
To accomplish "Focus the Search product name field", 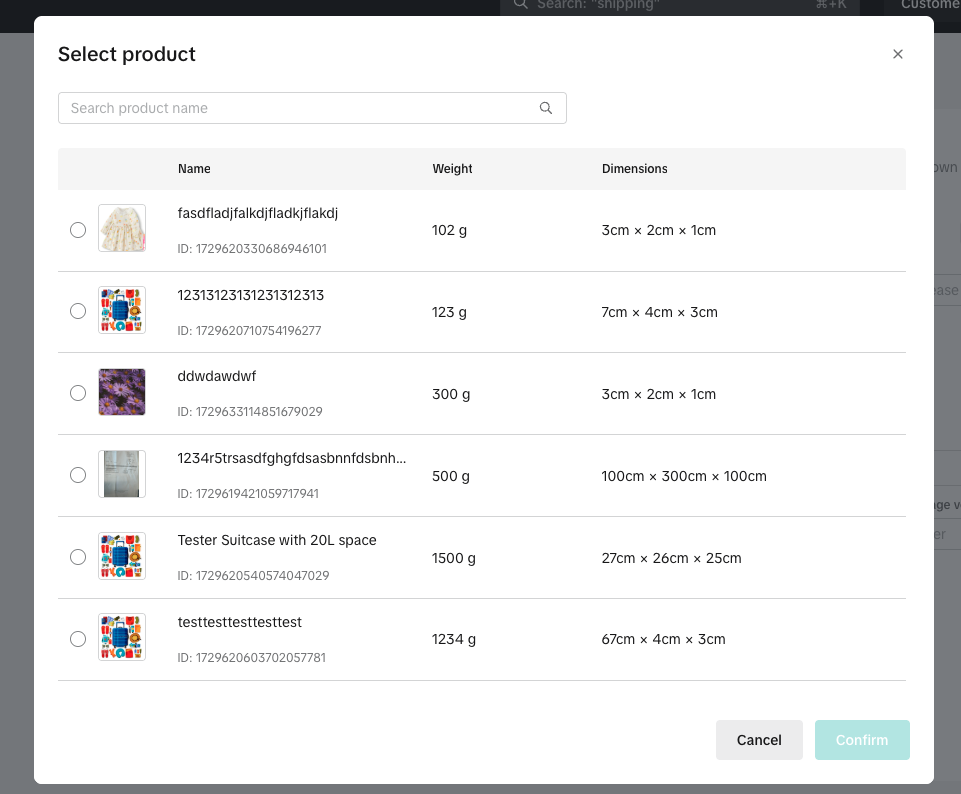I will [300, 108].
